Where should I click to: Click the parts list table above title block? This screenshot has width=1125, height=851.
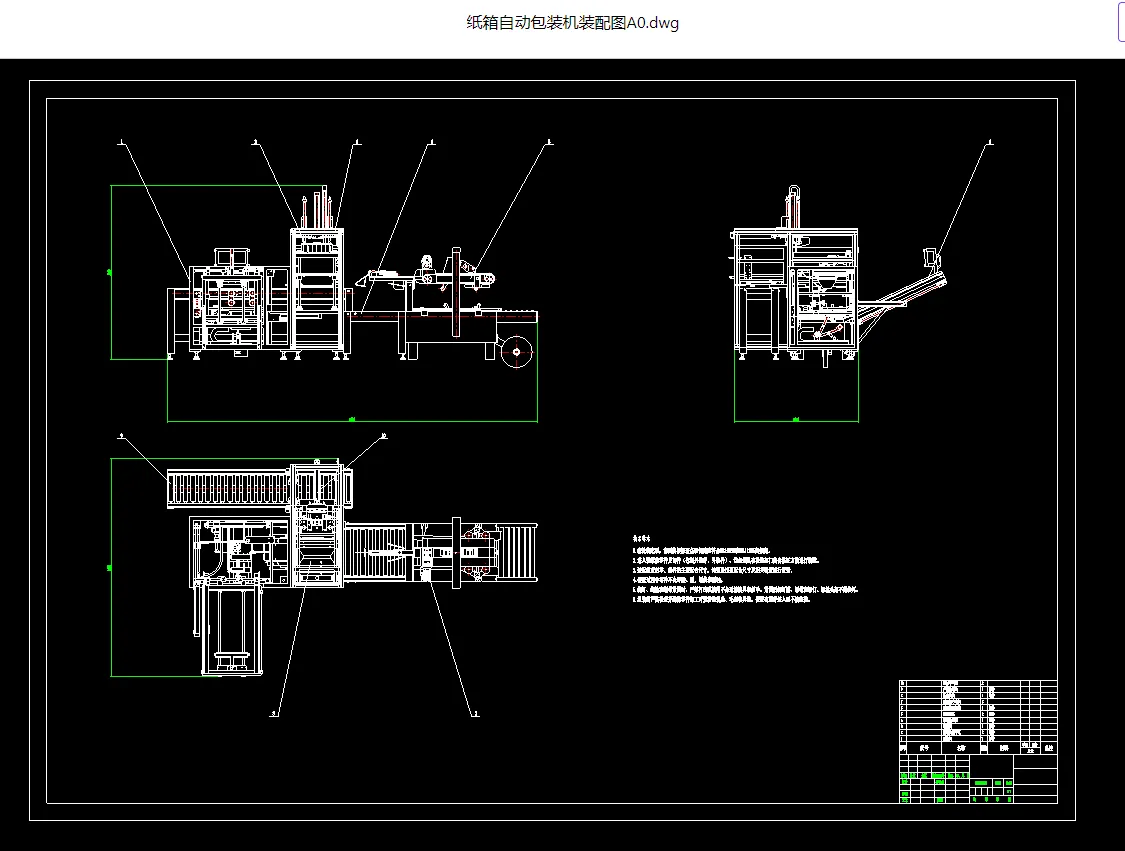[978, 717]
